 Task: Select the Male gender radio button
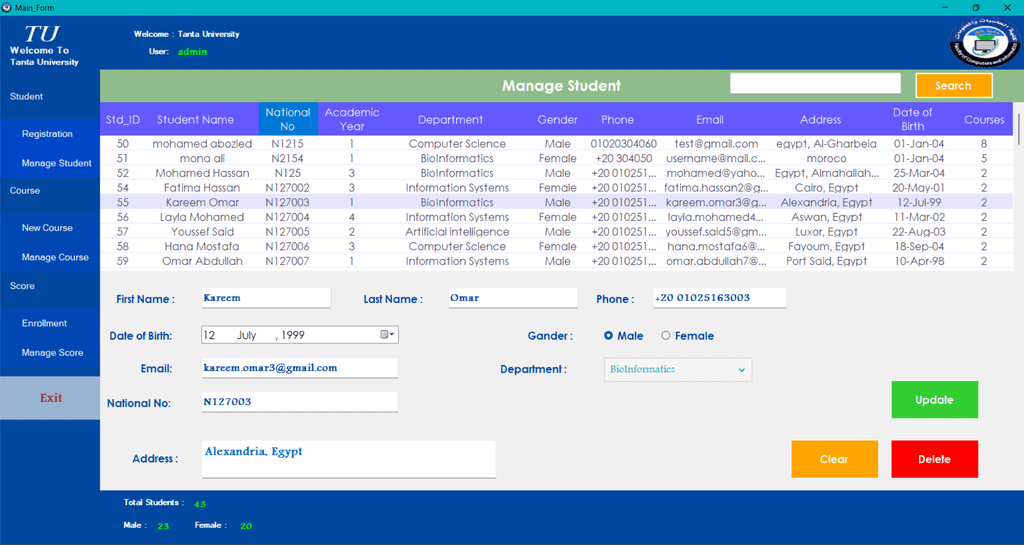[609, 336]
